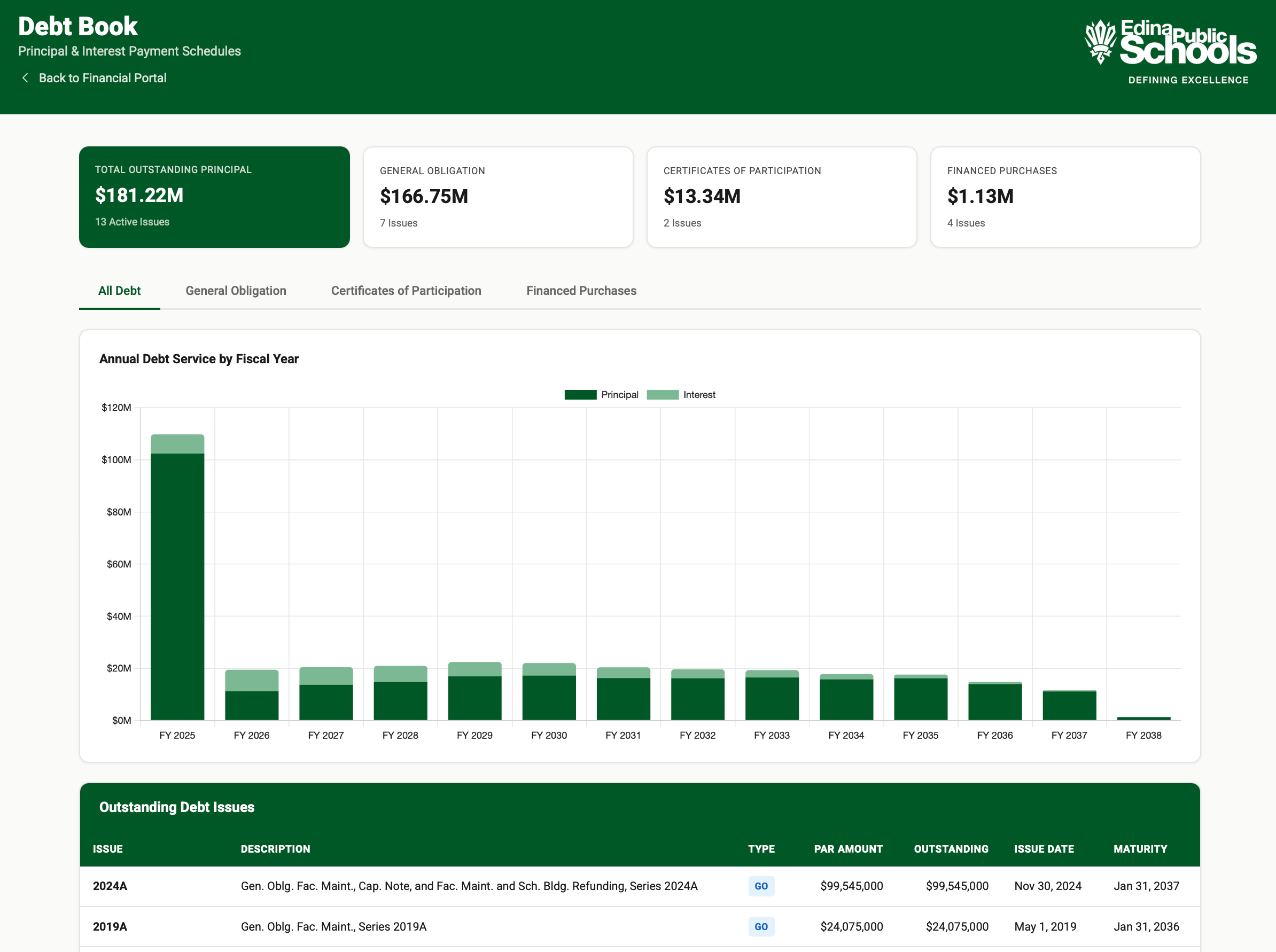Select the 2024A debt issue row
This screenshot has height=952, width=1276.
coord(461,886)
